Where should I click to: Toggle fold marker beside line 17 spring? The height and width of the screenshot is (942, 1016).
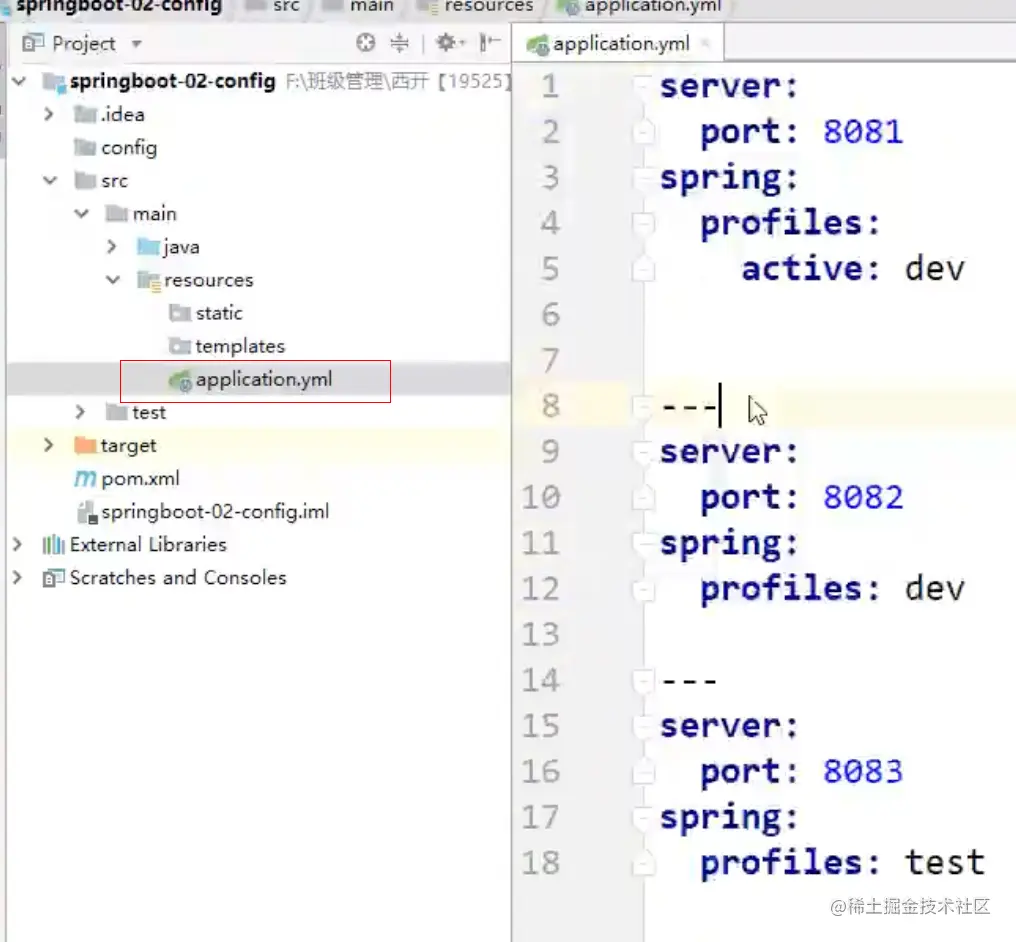[643, 817]
